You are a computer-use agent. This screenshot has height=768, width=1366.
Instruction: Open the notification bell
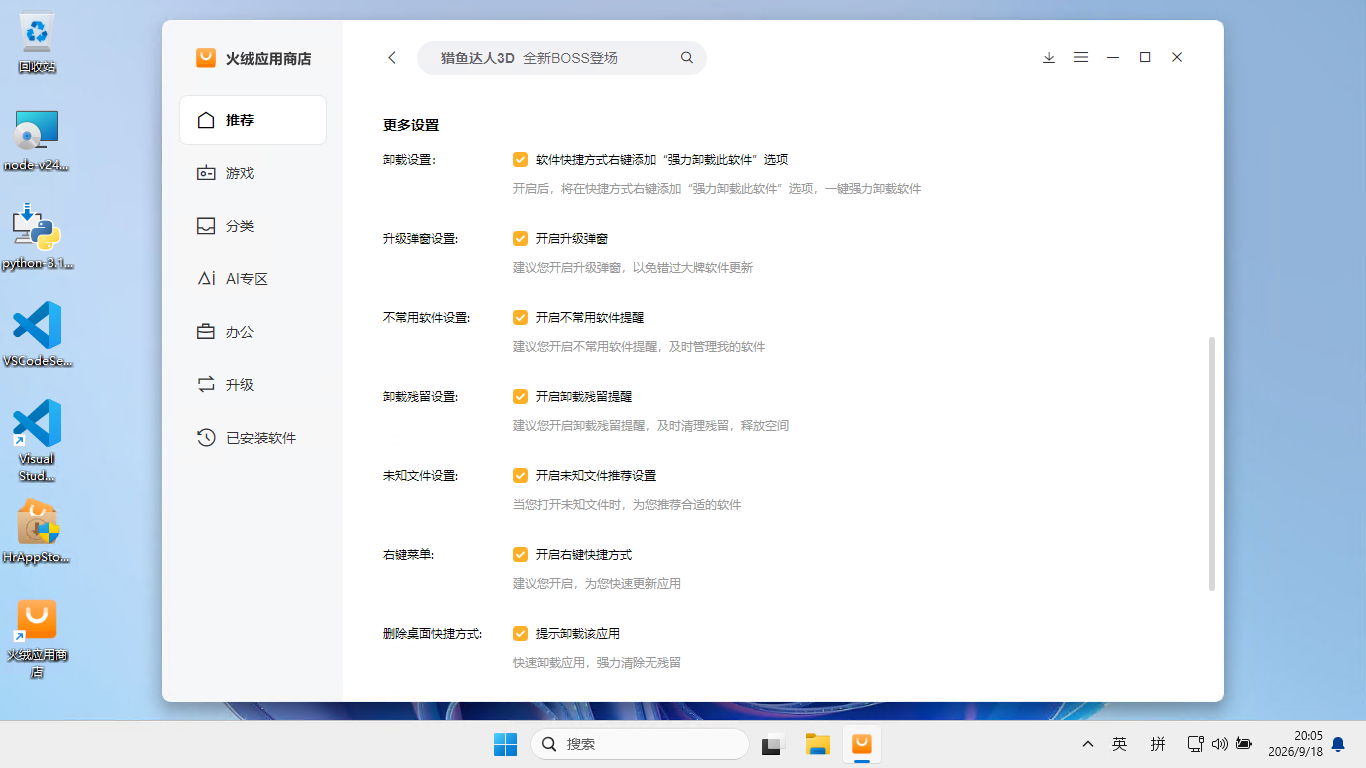[x=1338, y=744]
